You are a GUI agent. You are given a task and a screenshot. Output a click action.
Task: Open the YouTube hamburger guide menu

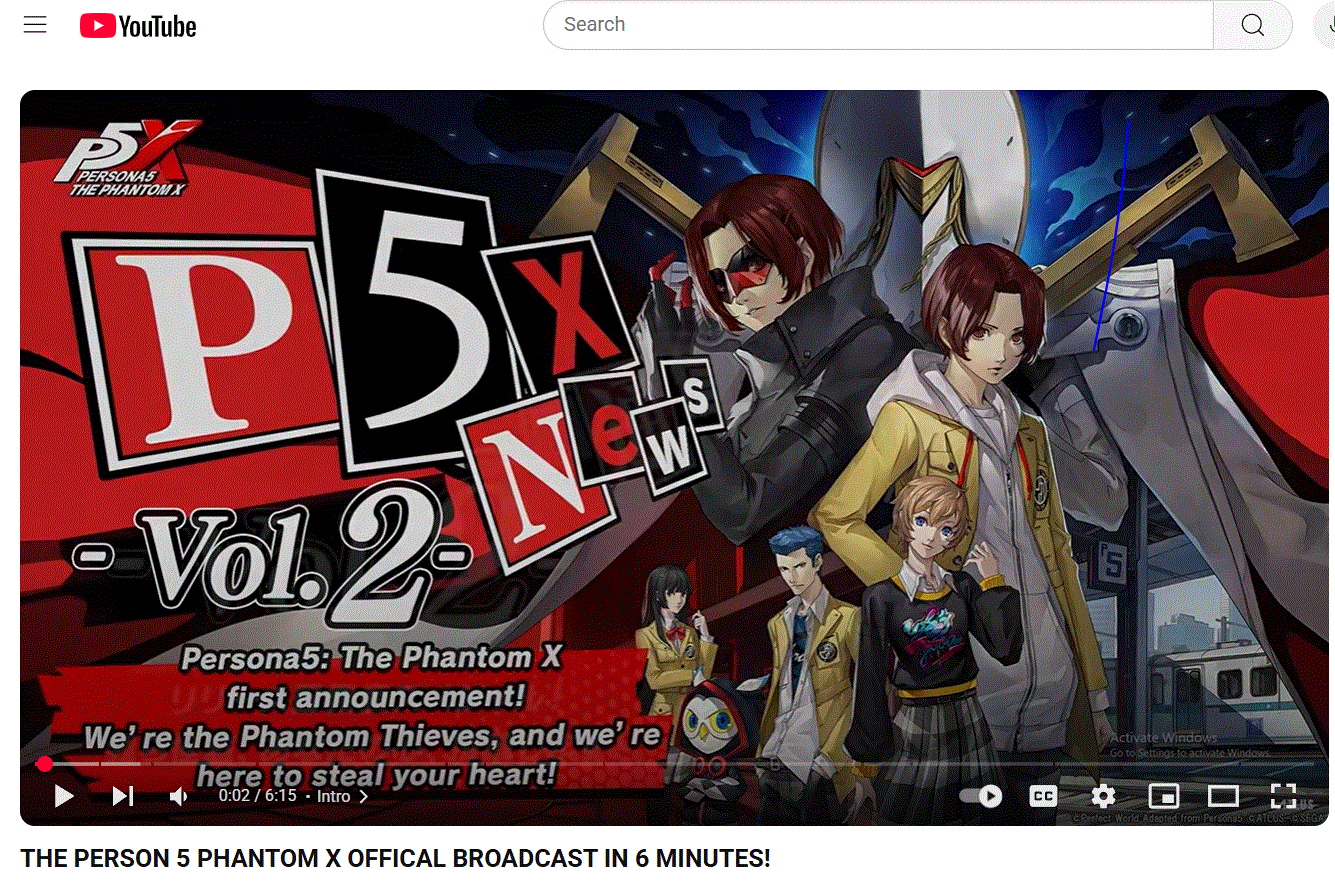click(35, 25)
